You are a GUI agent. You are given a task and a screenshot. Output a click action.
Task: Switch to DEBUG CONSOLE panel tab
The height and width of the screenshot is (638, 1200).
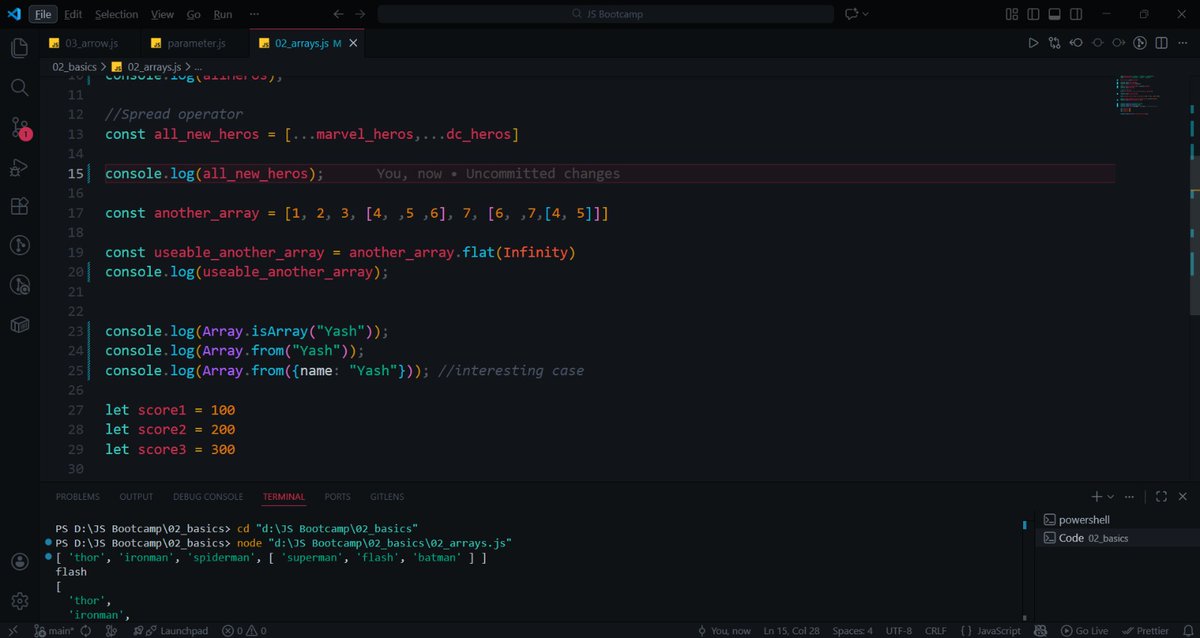(208, 496)
